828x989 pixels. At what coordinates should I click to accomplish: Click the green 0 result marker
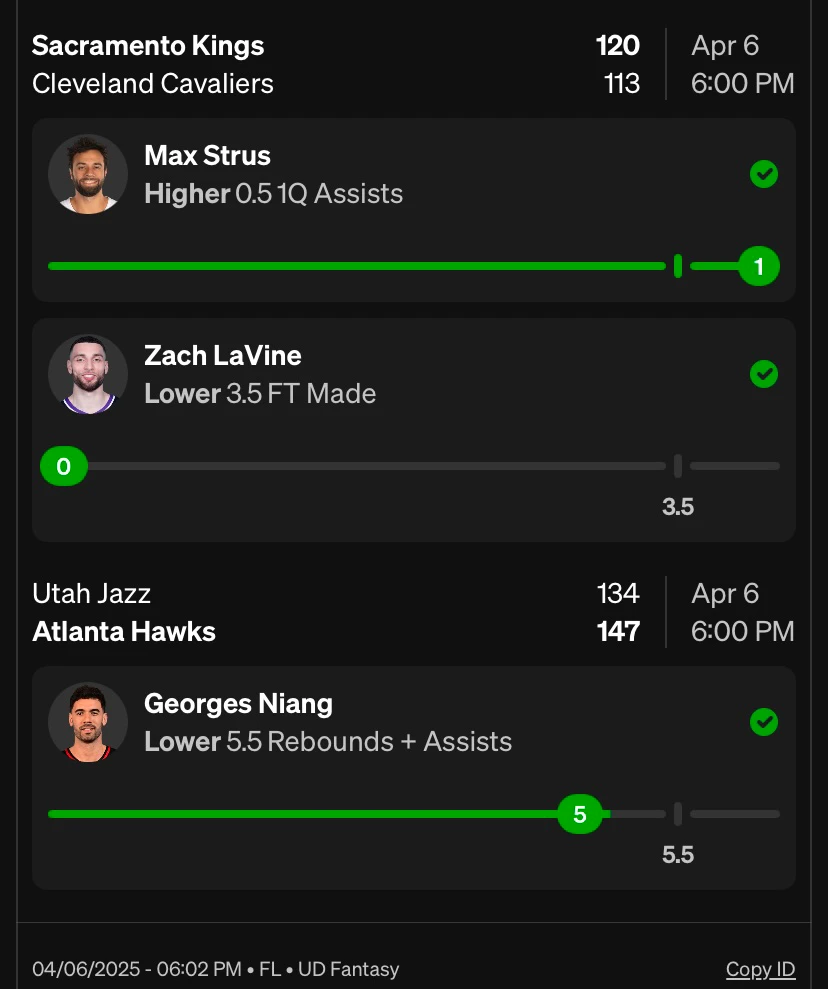(64, 466)
